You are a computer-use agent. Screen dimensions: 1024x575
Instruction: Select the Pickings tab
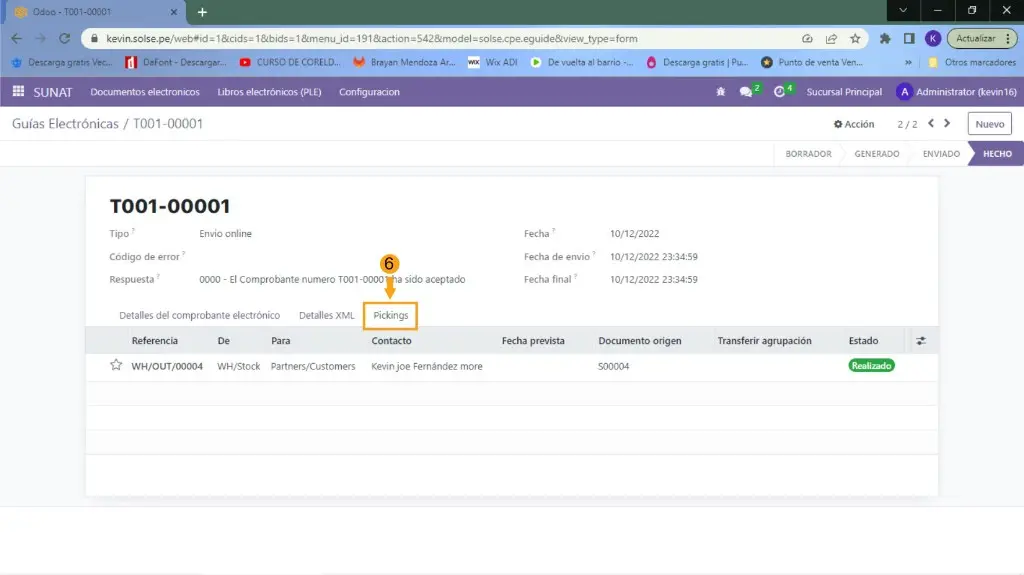(x=390, y=315)
